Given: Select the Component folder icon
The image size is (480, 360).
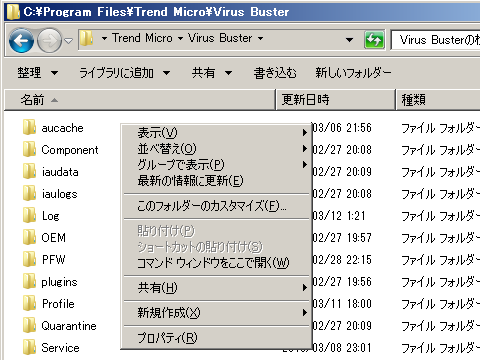Looking at the screenshot, I should click(x=29, y=149).
